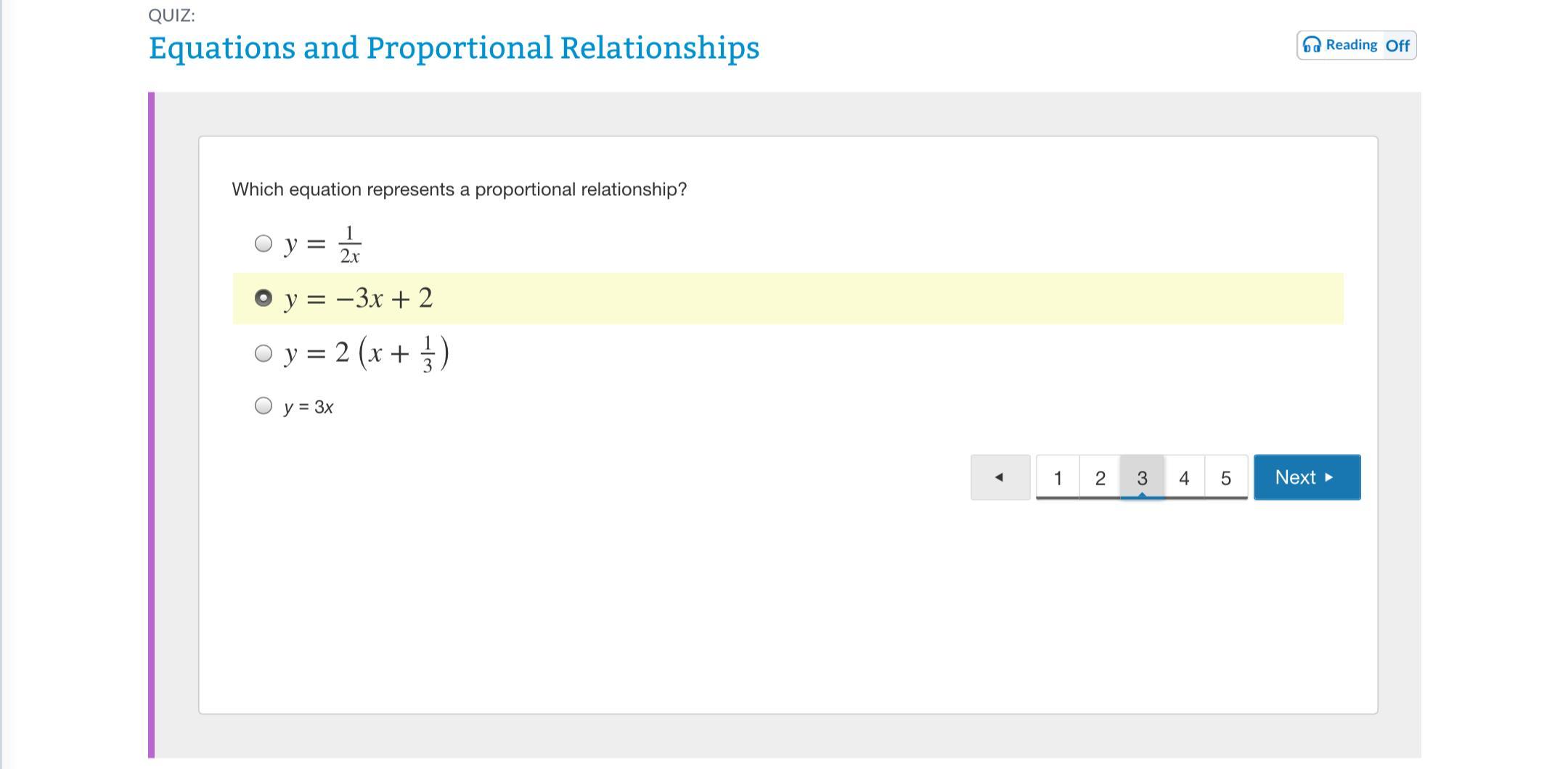Click the Reading label text
Screen dimensions: 1568x769
[1351, 45]
